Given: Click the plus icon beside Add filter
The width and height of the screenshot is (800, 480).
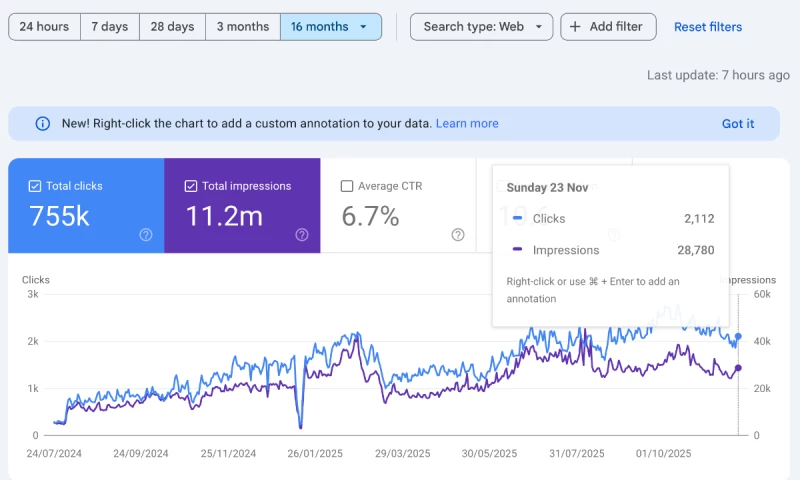Looking at the screenshot, I should point(575,27).
